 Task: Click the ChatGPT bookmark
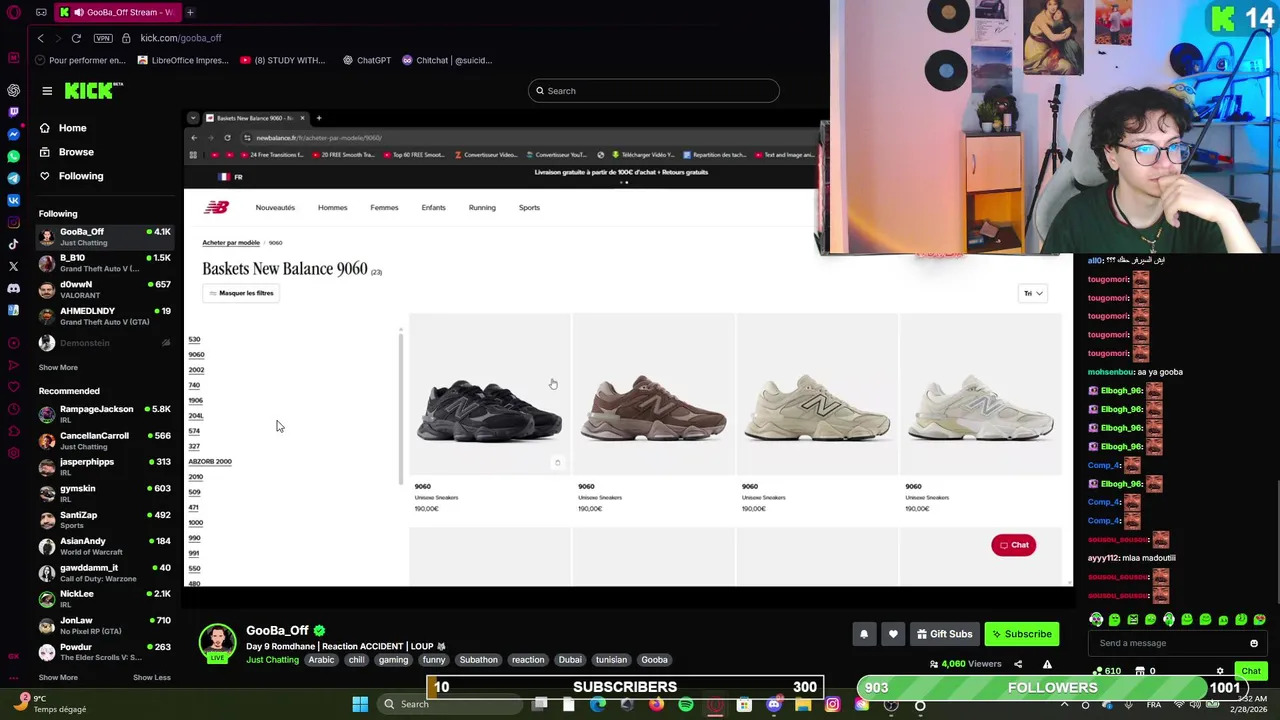(x=367, y=60)
